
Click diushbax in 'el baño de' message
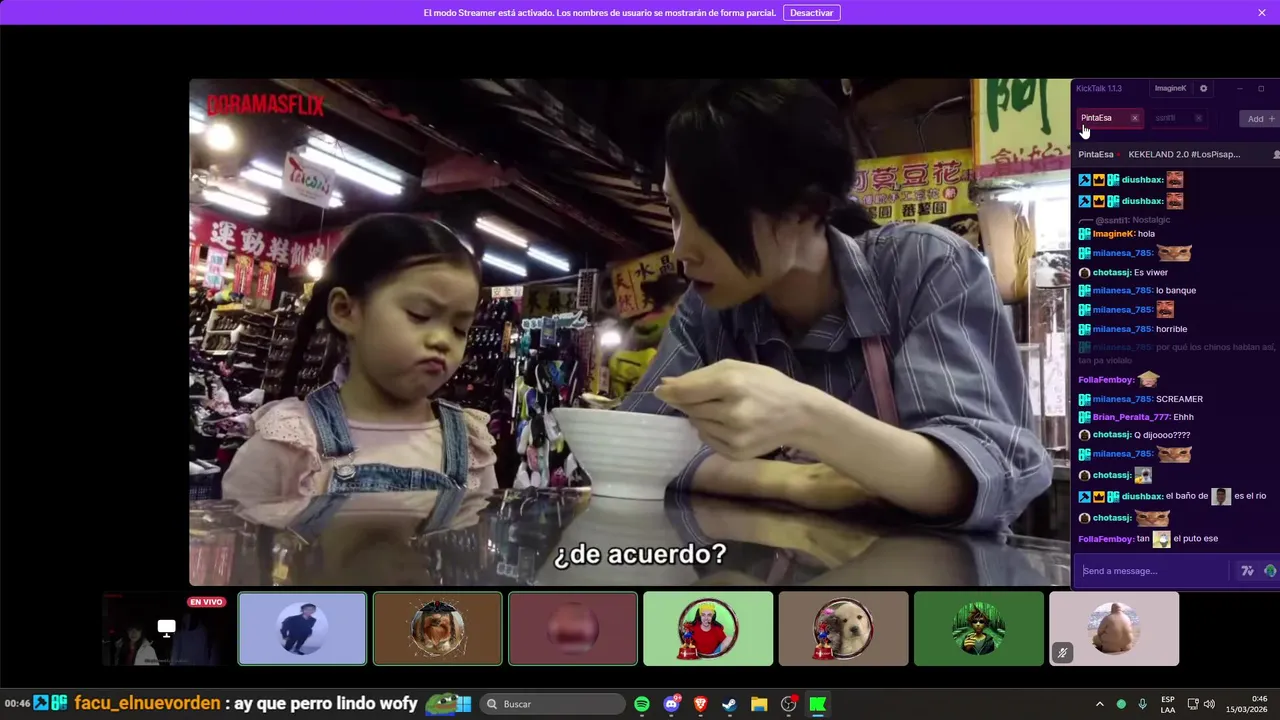(1142, 496)
